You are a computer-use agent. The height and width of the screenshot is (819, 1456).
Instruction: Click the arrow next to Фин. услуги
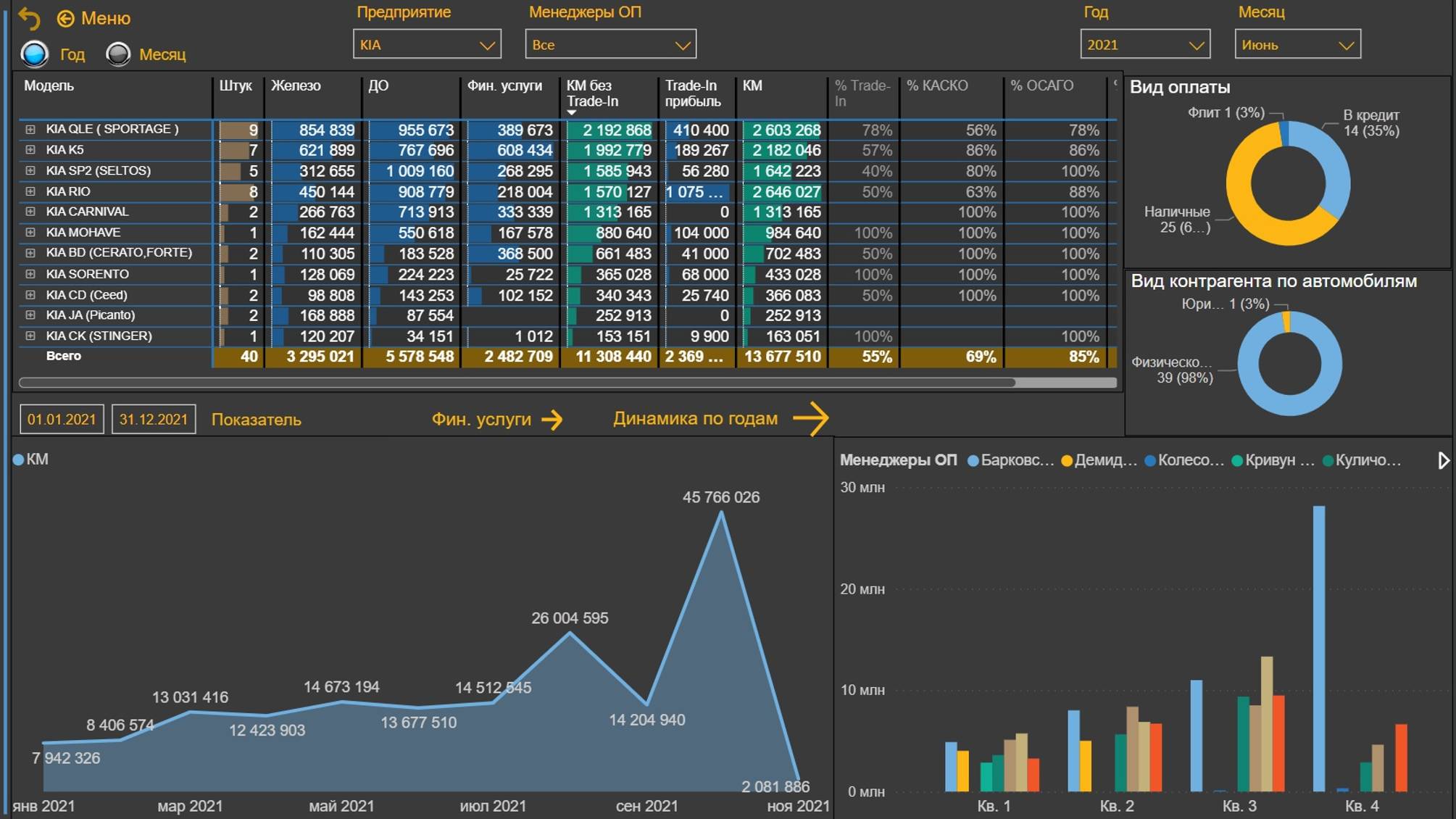click(552, 420)
